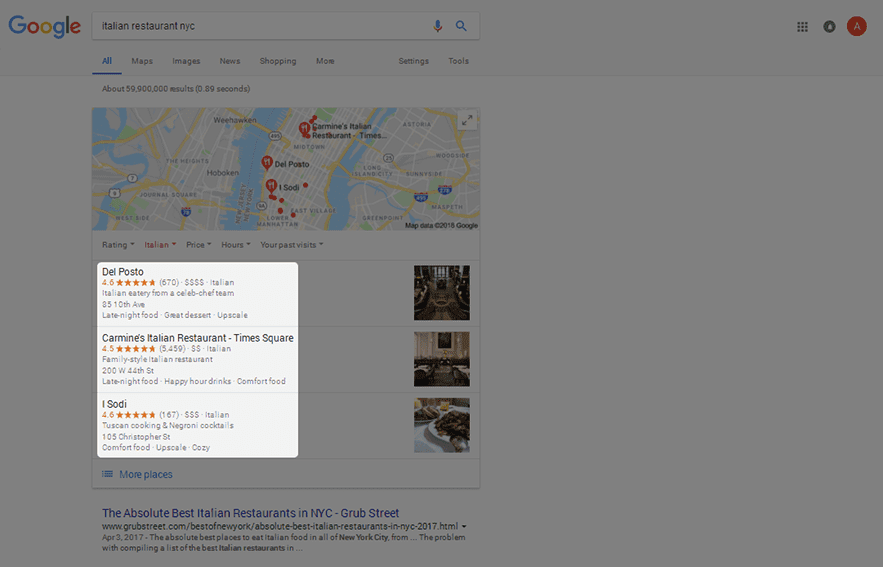The width and height of the screenshot is (883, 567).
Task: Switch to the All tab
Action: tap(107, 61)
